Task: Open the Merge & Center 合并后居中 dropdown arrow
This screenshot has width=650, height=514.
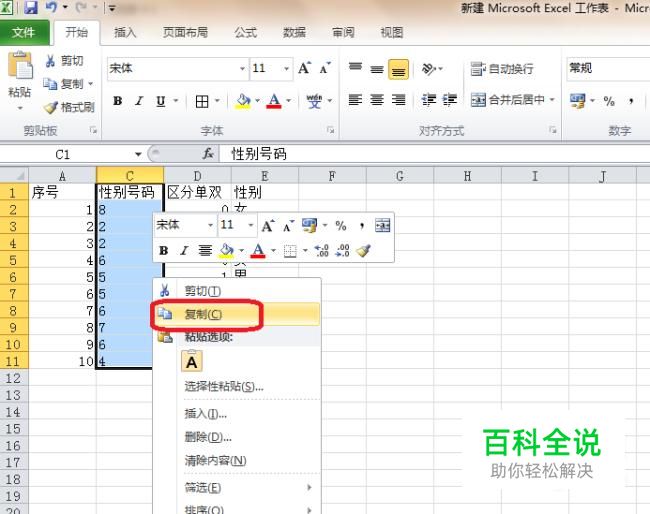Action: [552, 99]
